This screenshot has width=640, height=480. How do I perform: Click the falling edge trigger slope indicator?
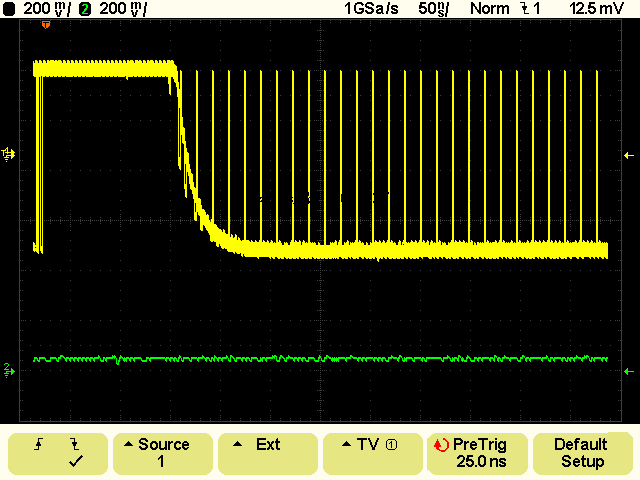click(525, 9)
